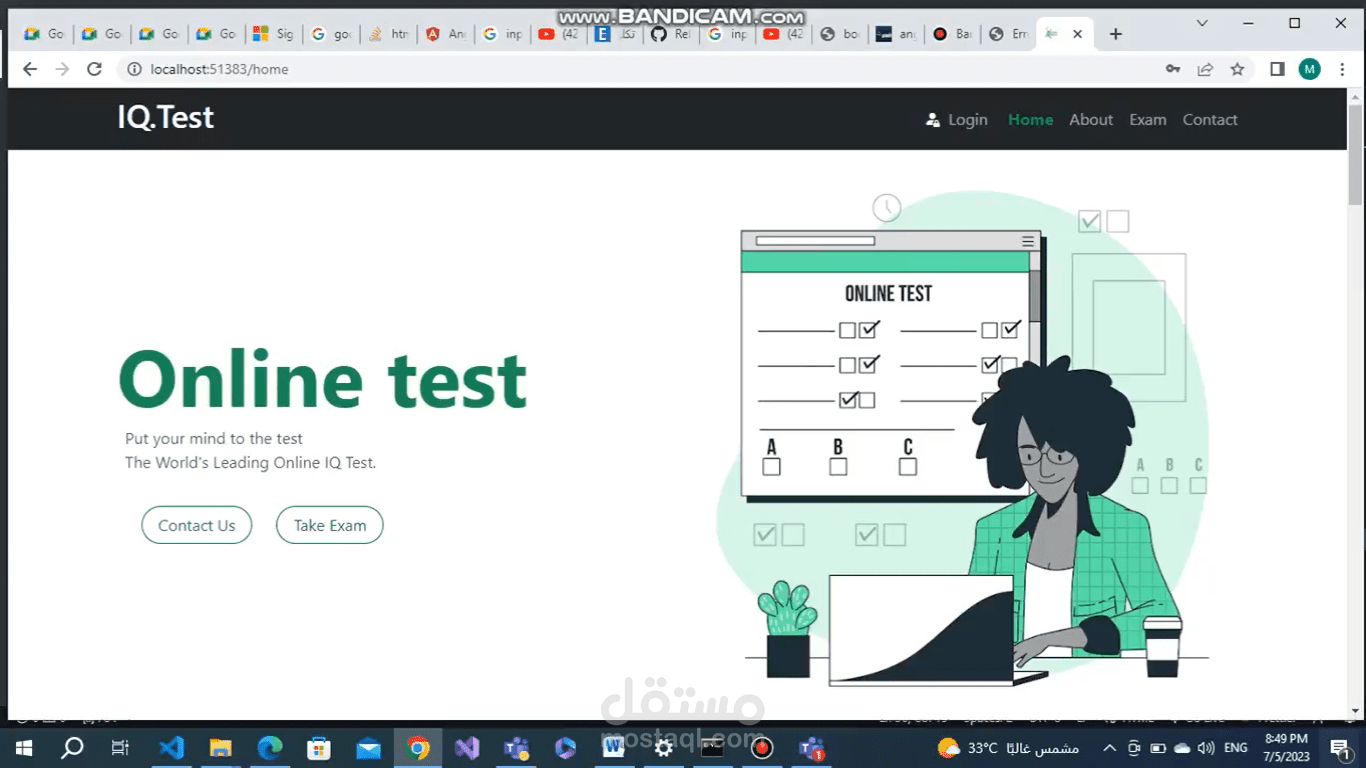The height and width of the screenshot is (768, 1366).
Task: View site information icon in address bar
Action: pos(134,69)
